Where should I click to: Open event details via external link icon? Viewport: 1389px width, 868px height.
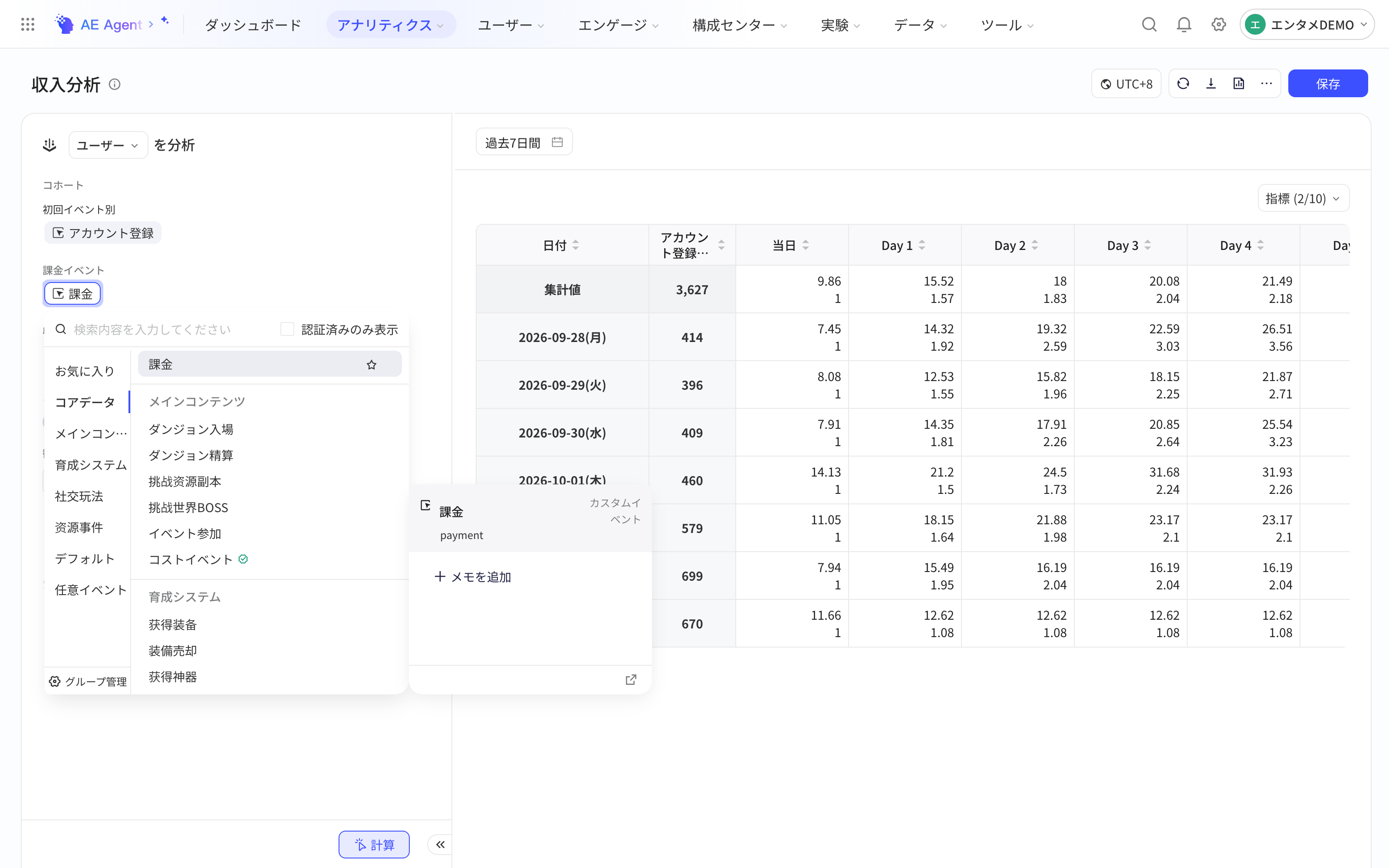pos(631,680)
